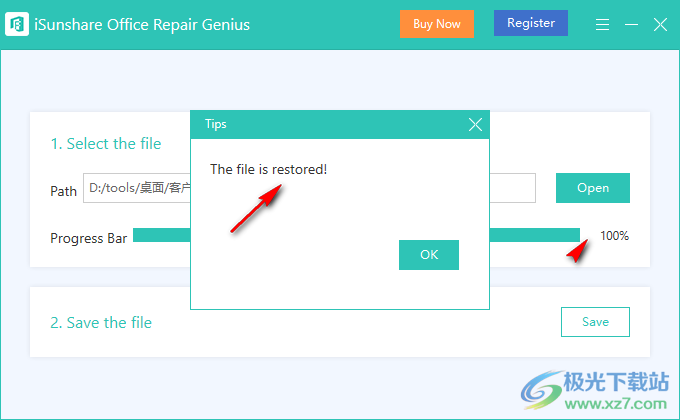Close the Tips dialog with X

pyautogui.click(x=475, y=125)
